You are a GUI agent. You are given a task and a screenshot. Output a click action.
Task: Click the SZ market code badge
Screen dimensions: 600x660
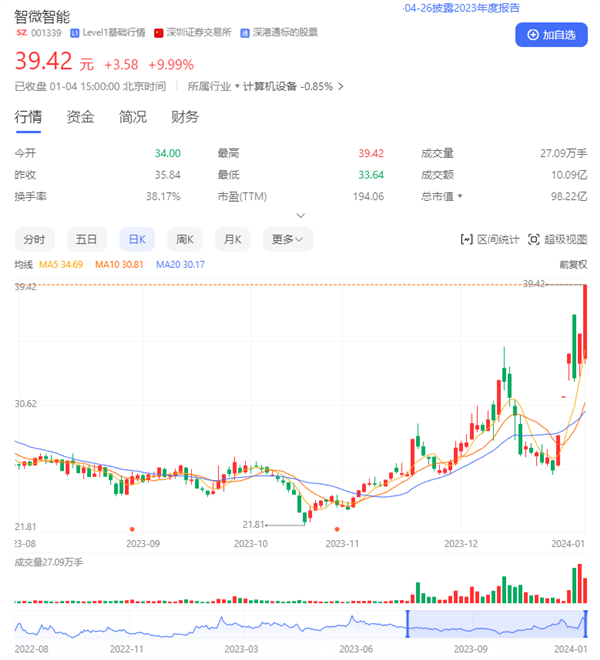[20, 32]
